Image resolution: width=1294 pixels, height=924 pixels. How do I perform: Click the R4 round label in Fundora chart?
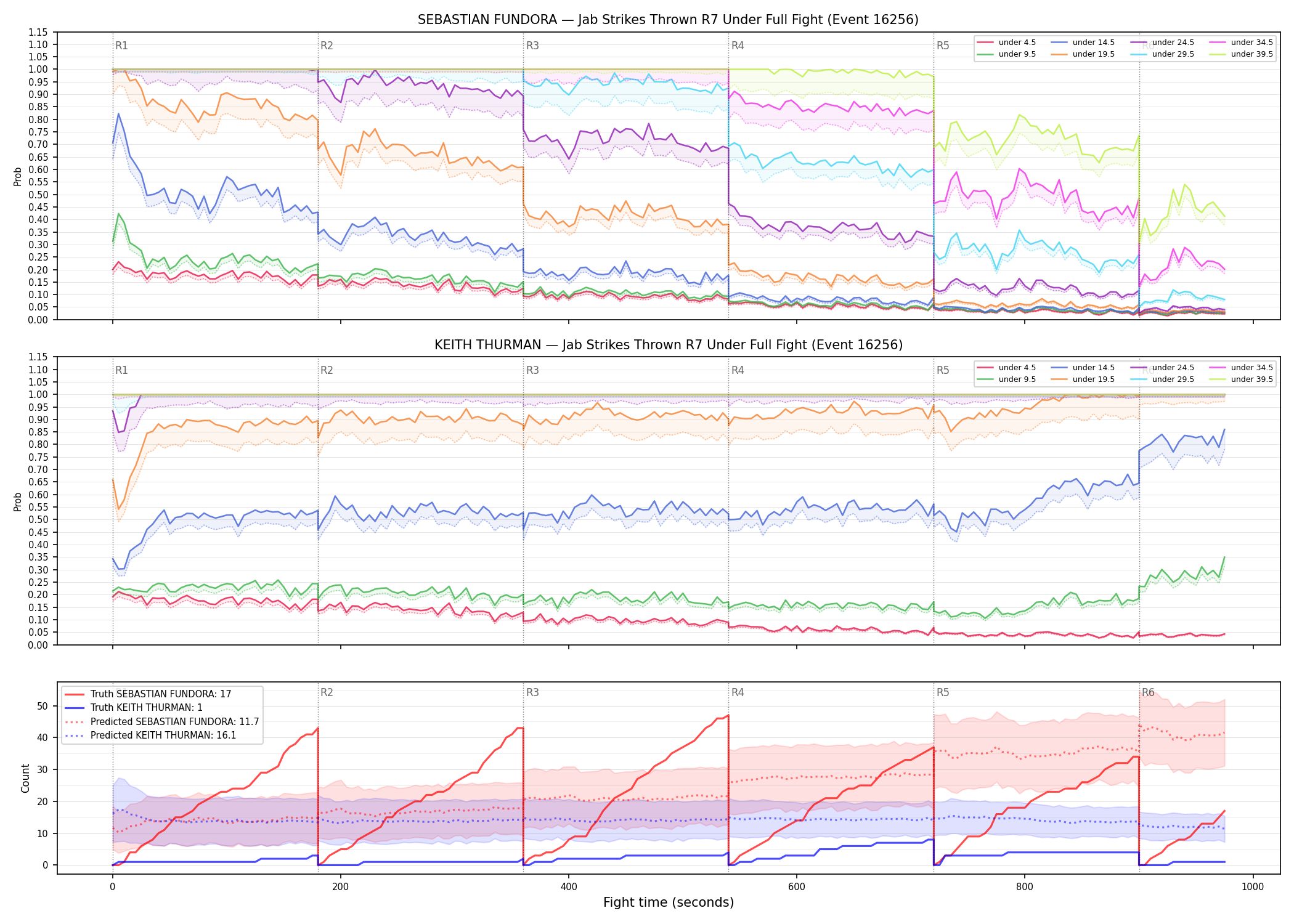point(738,46)
